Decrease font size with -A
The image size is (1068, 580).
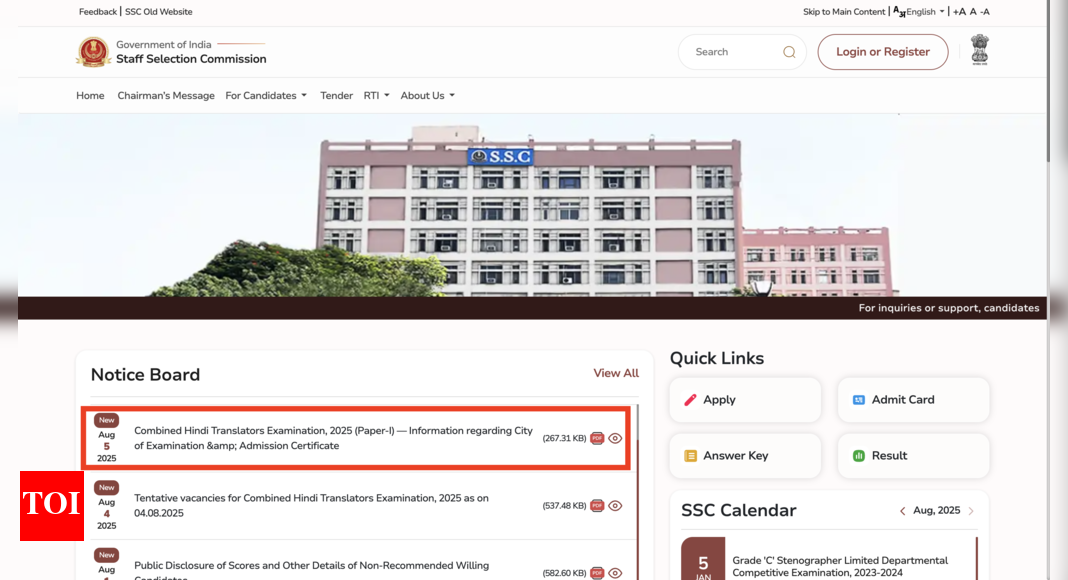pos(985,12)
